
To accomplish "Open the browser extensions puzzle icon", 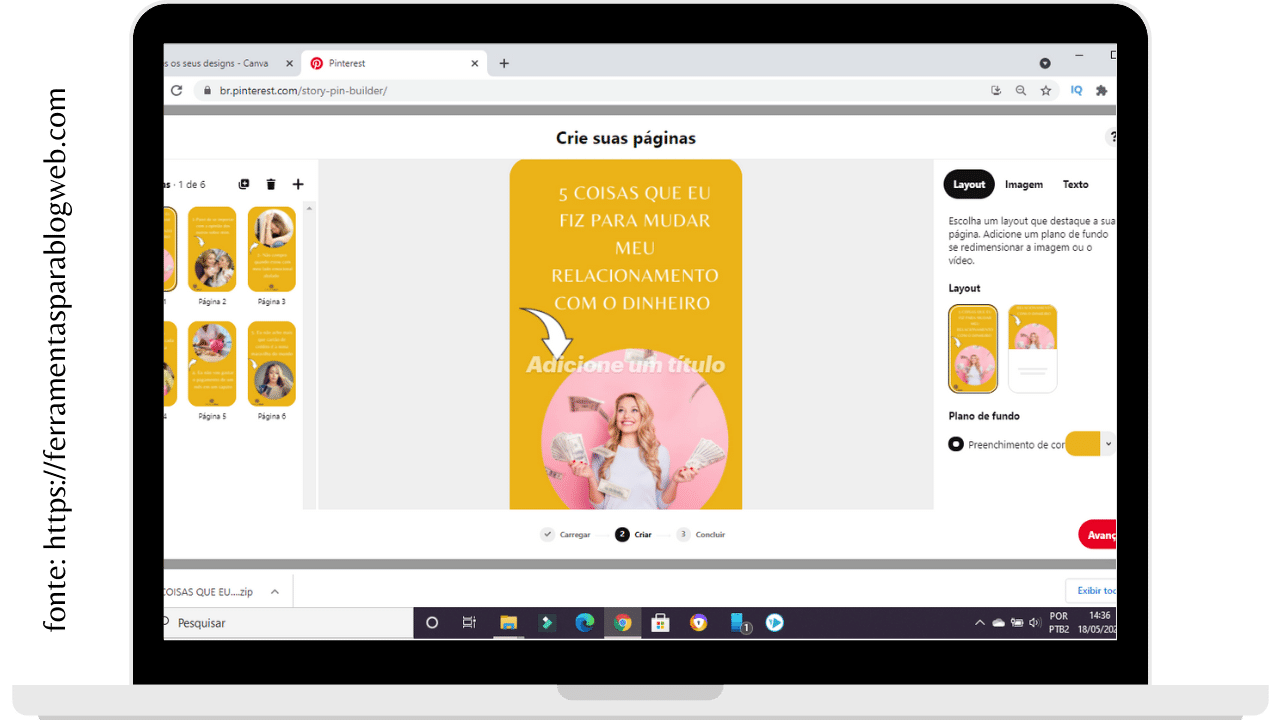I will pyautogui.click(x=1102, y=90).
